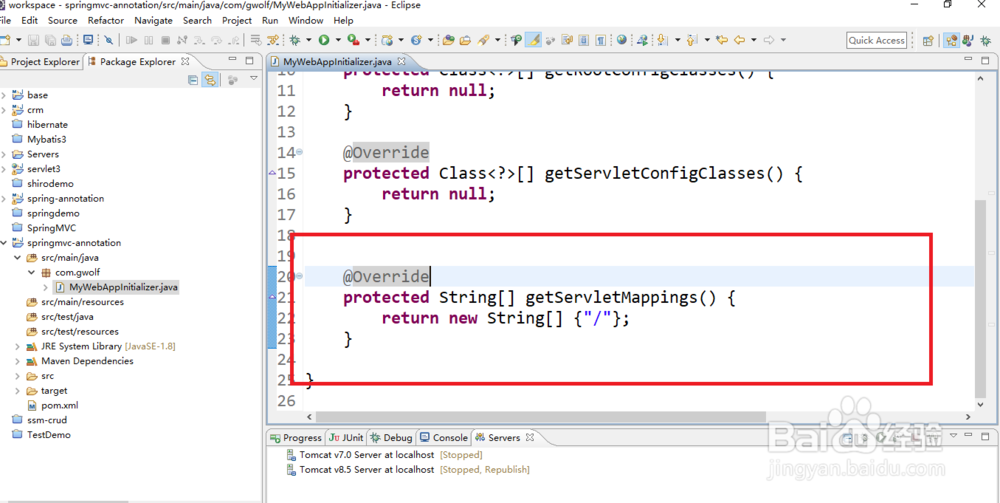Click the Next Annotation arrow icon
The width and height of the screenshot is (1000, 503).
[x=661, y=40]
